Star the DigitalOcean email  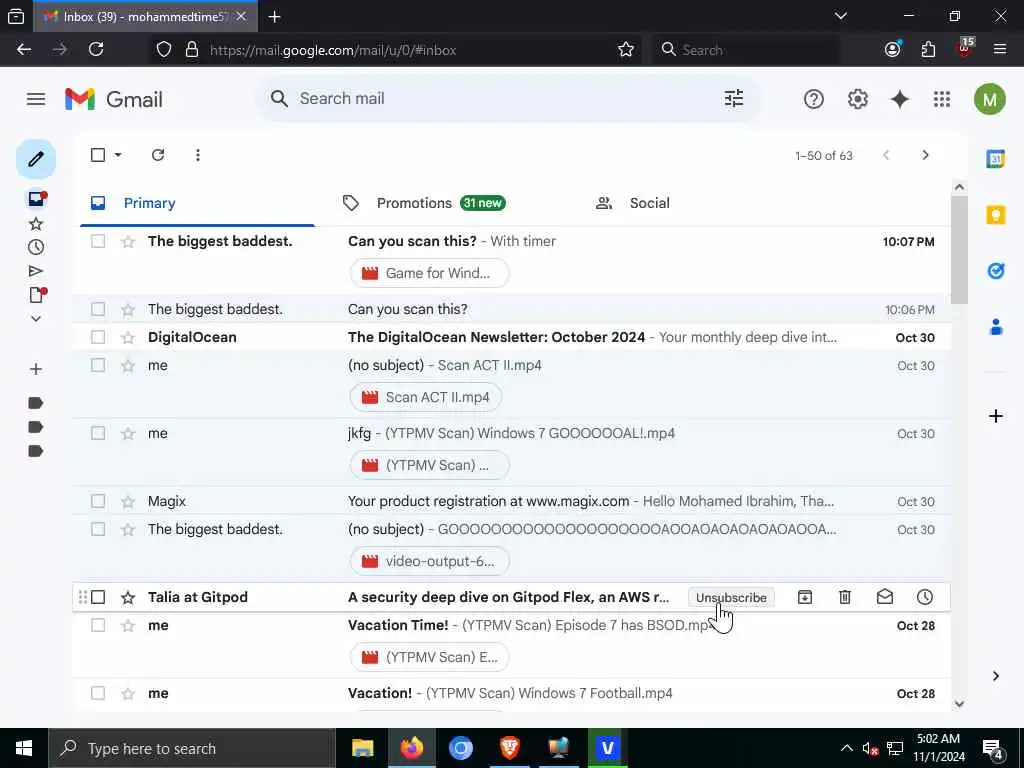(x=128, y=337)
